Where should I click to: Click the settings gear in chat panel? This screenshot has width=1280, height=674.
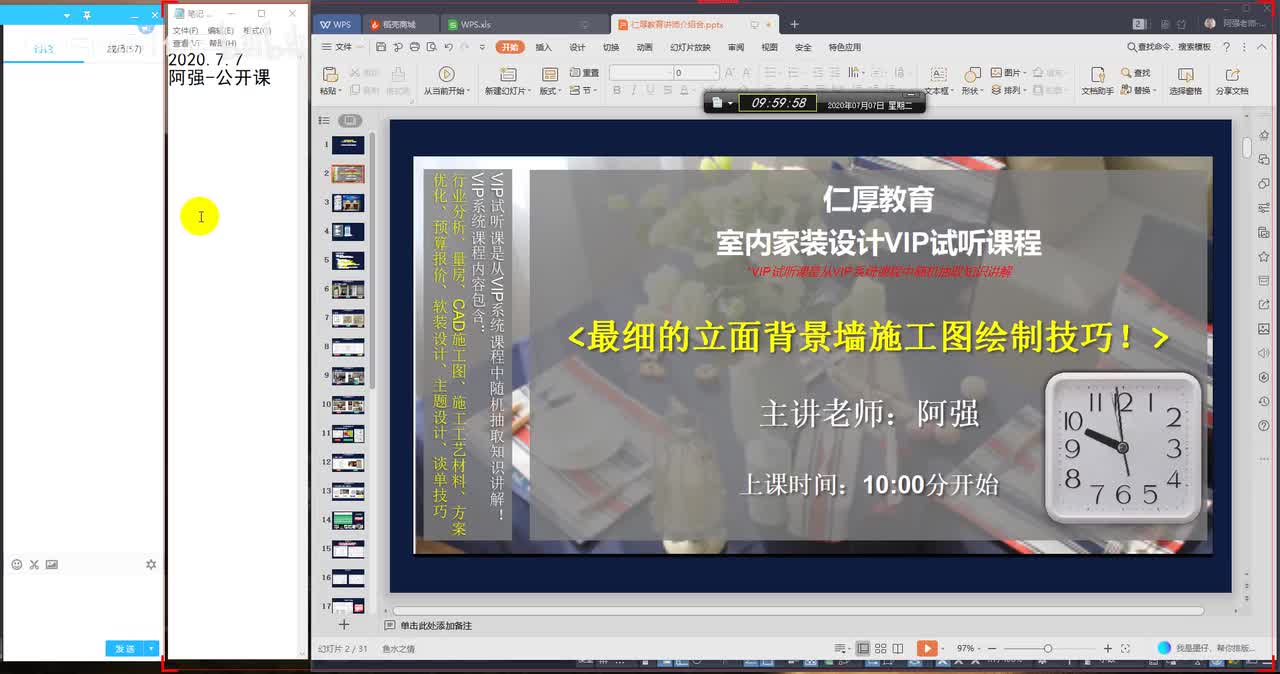151,564
